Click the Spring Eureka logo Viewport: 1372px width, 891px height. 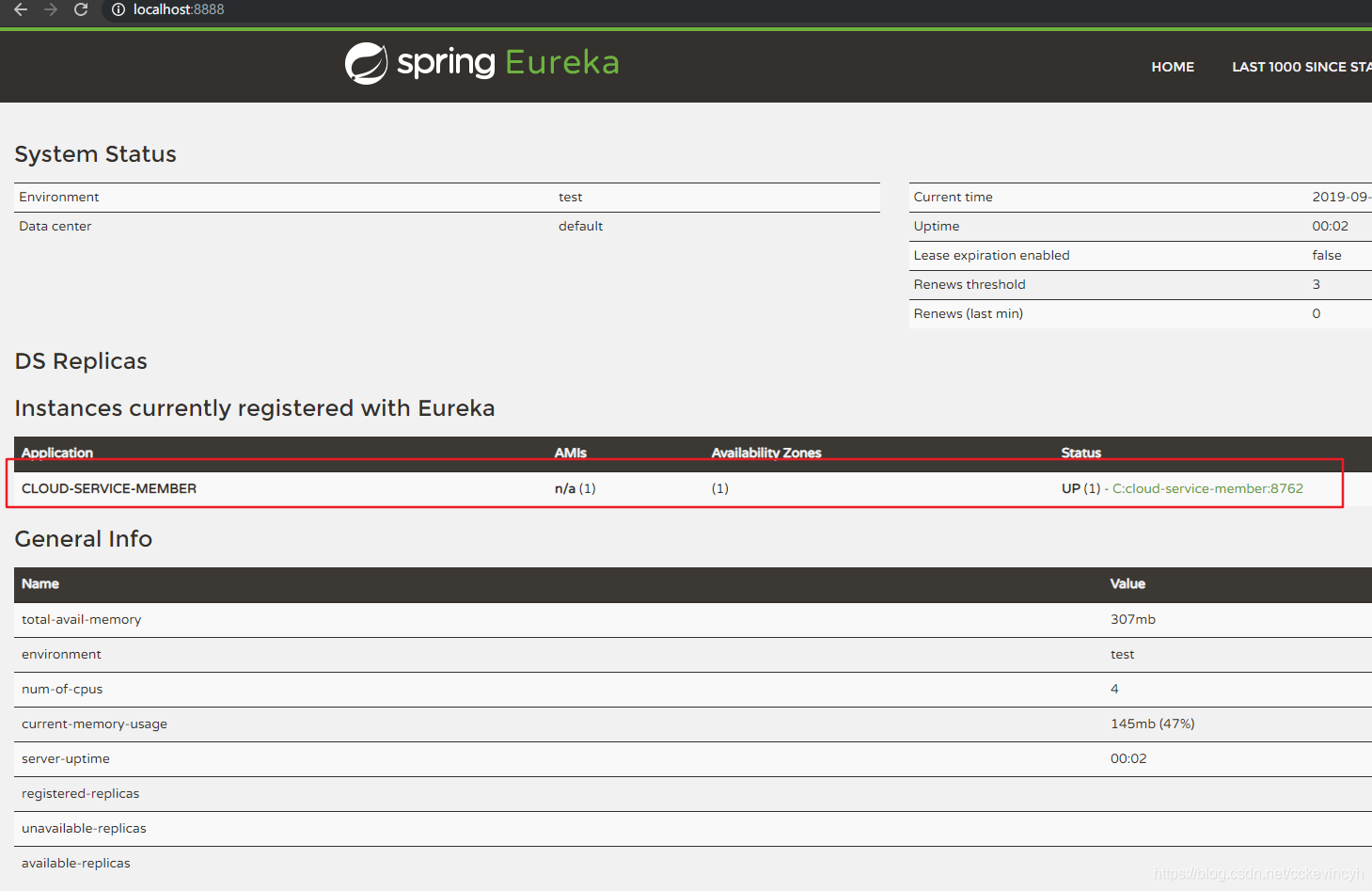click(481, 63)
